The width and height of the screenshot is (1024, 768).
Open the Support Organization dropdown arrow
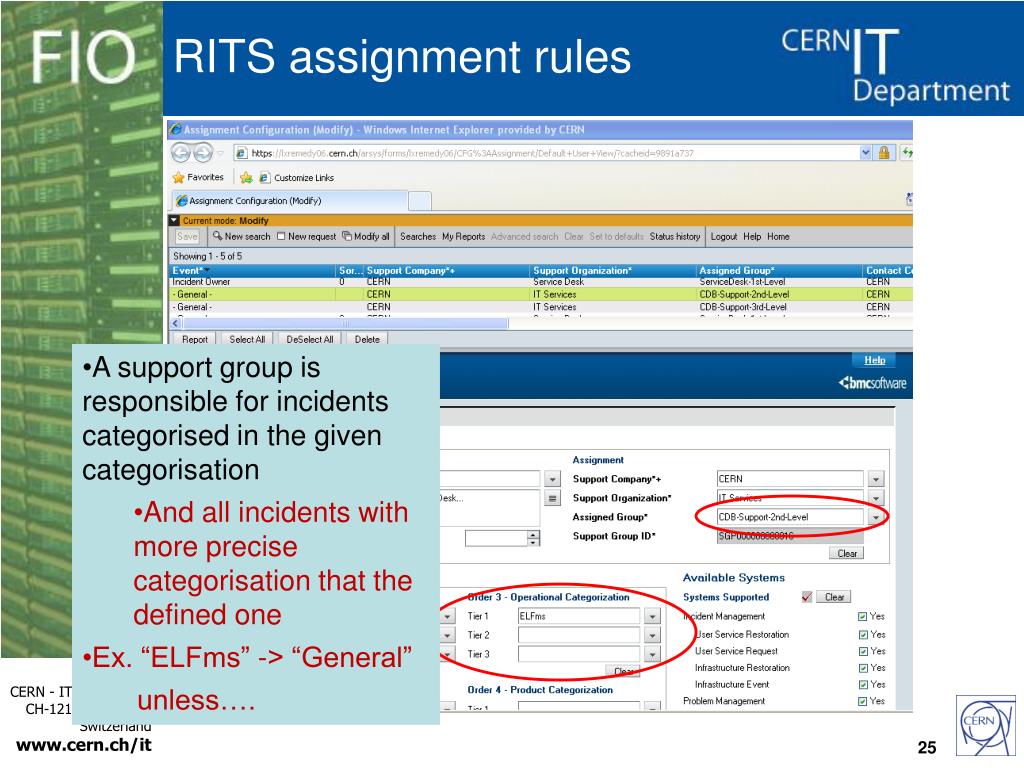tap(875, 498)
